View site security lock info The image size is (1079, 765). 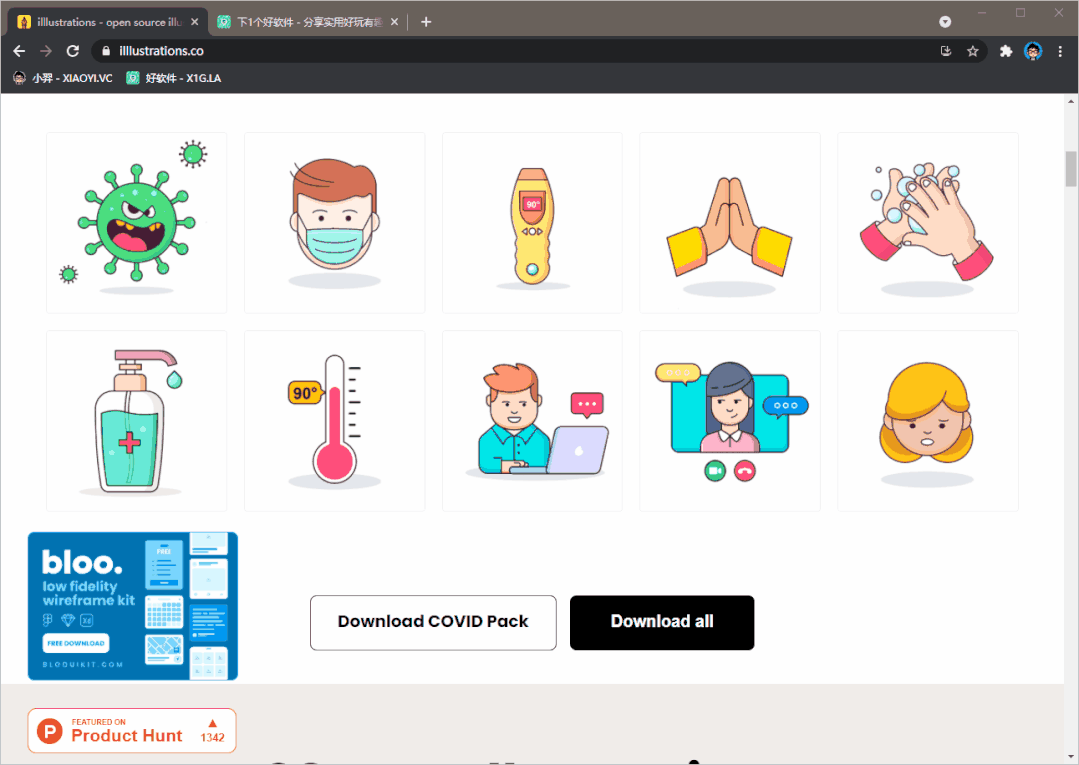click(106, 51)
